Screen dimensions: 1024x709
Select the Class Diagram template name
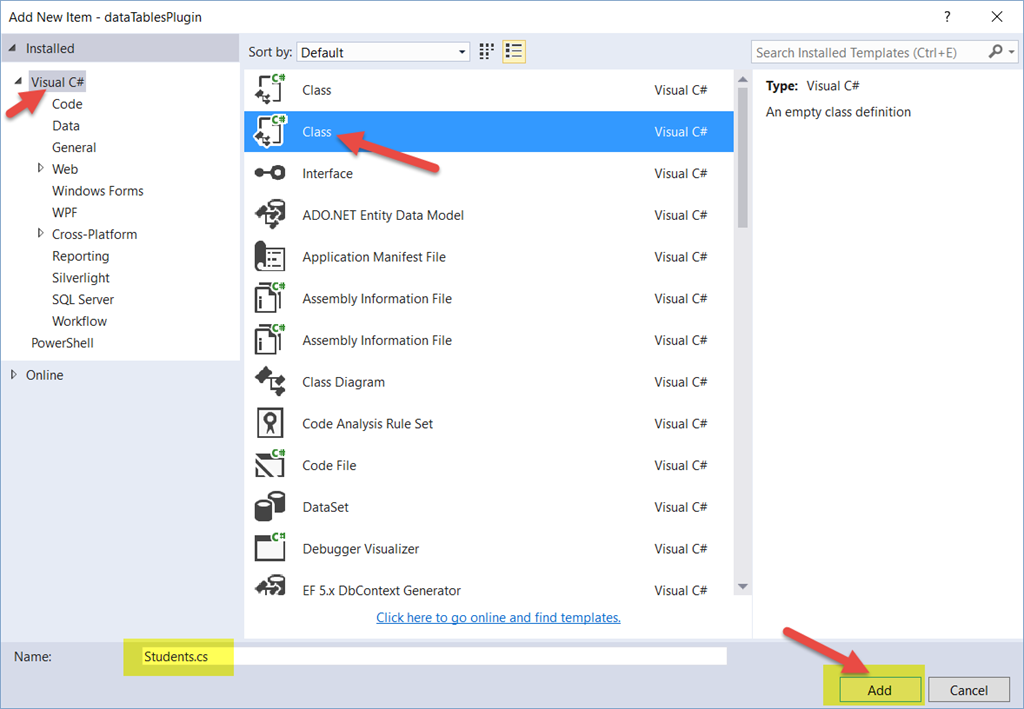point(344,382)
